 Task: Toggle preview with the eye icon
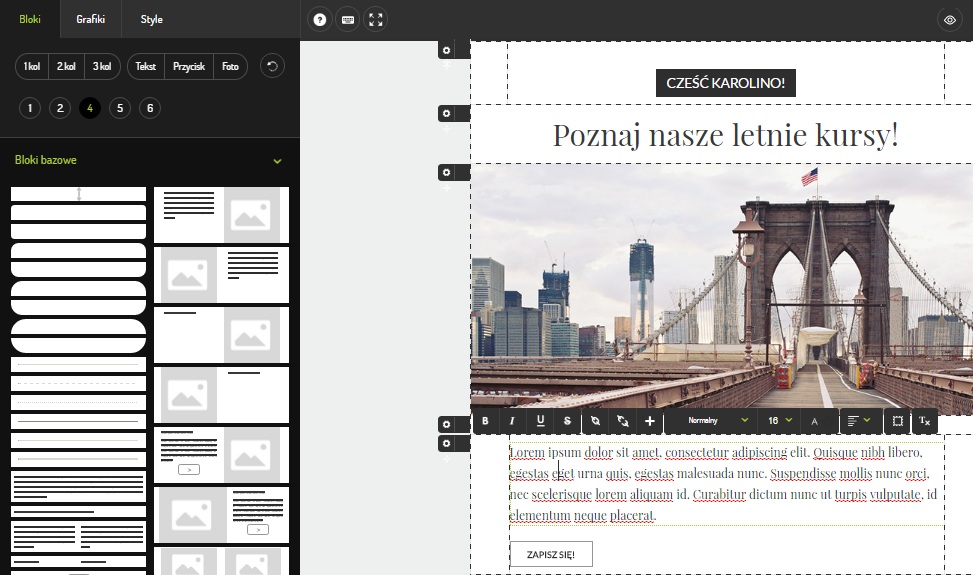949,19
